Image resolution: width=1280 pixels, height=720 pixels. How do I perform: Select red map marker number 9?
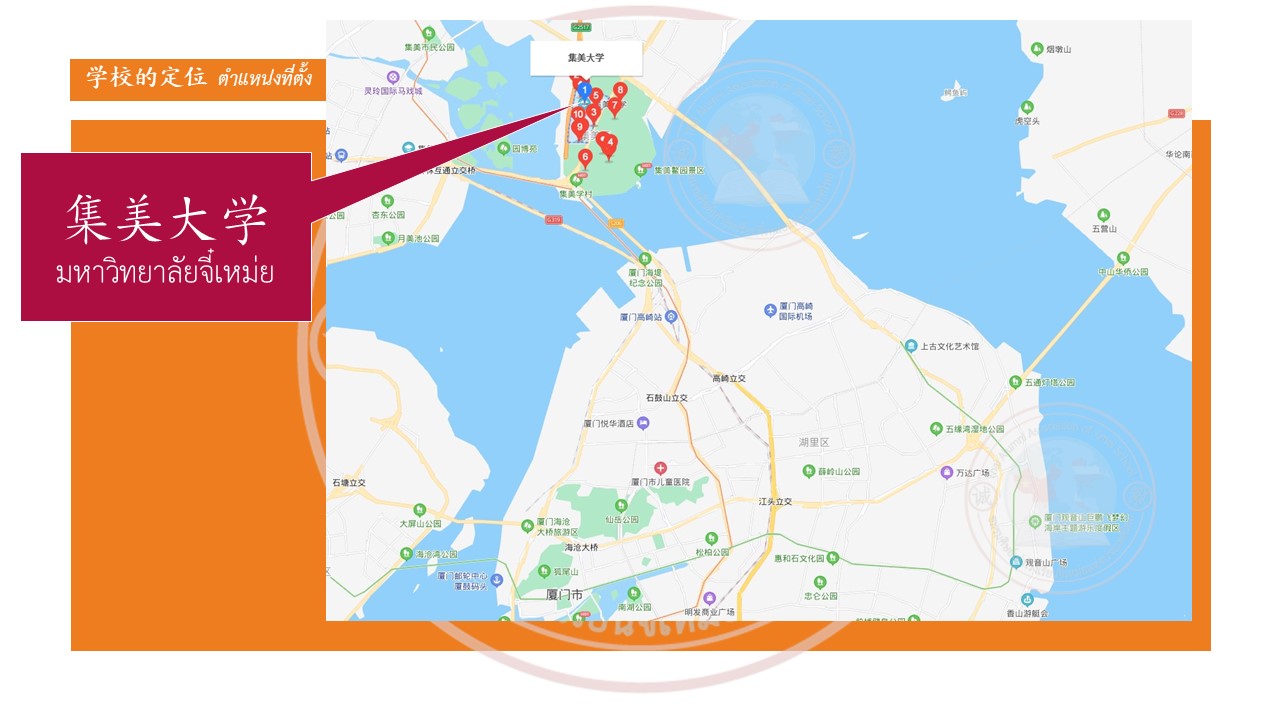tap(579, 129)
